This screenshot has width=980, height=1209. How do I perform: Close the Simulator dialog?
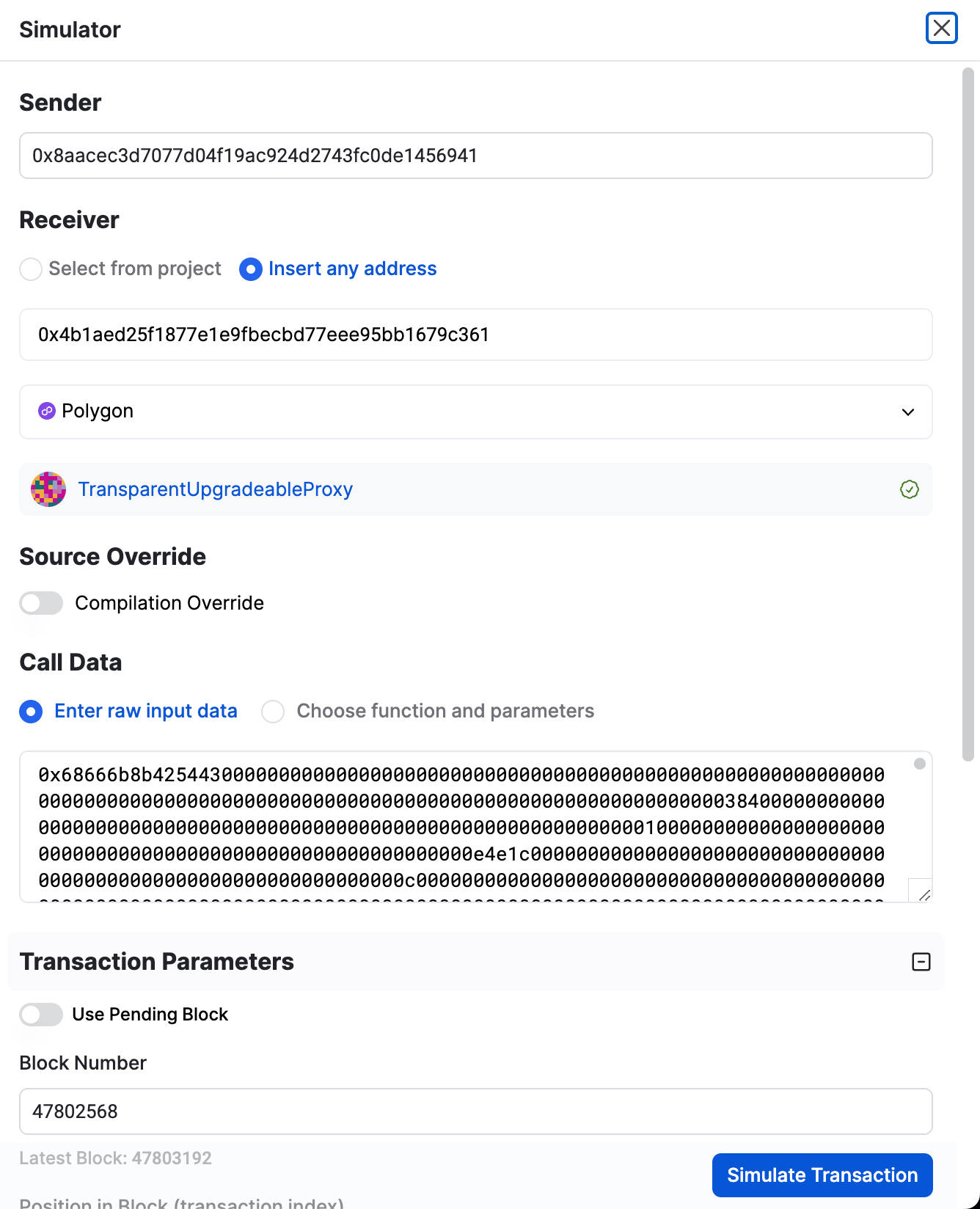[941, 29]
